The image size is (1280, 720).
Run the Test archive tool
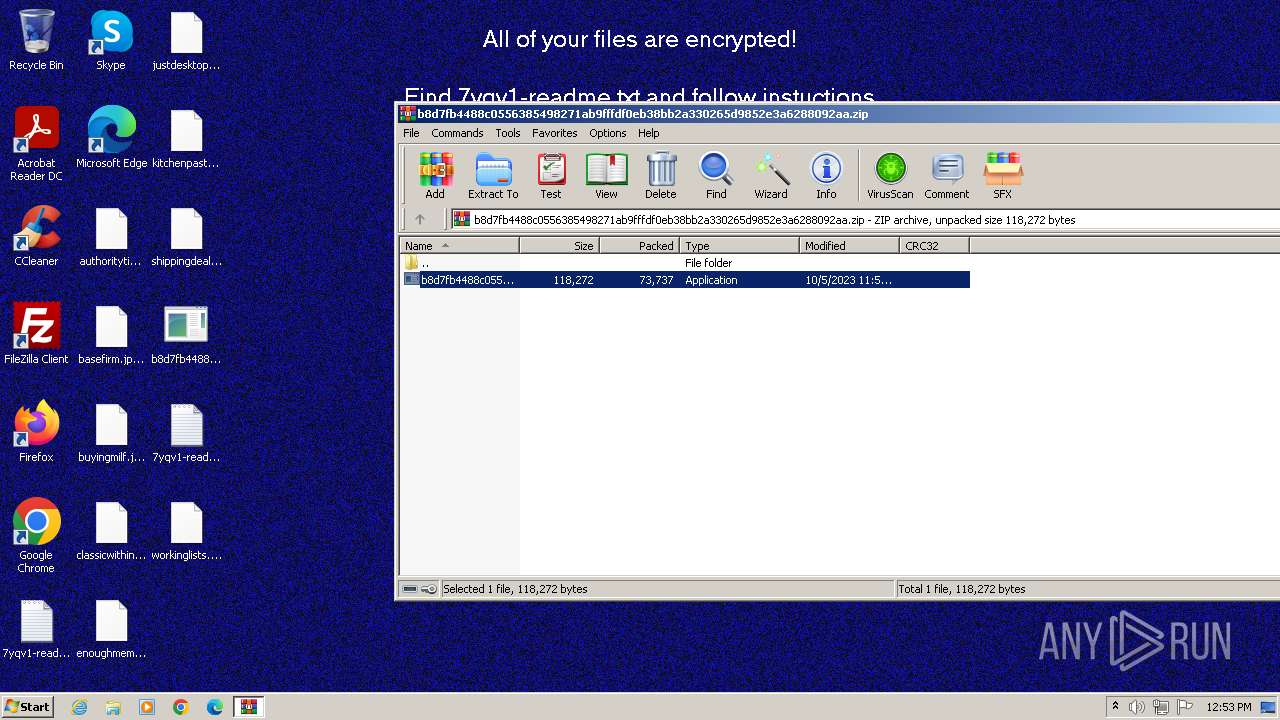551,176
